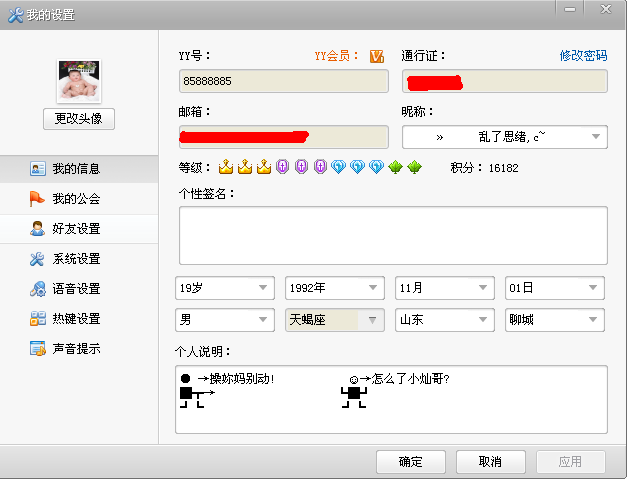Open the day dropdown showing 01日

[555, 288]
